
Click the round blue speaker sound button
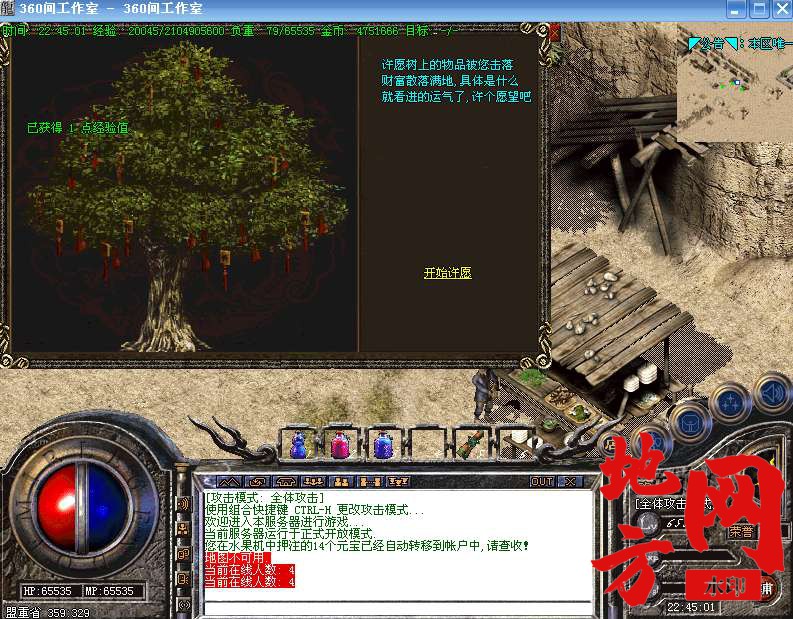[x=773, y=394]
